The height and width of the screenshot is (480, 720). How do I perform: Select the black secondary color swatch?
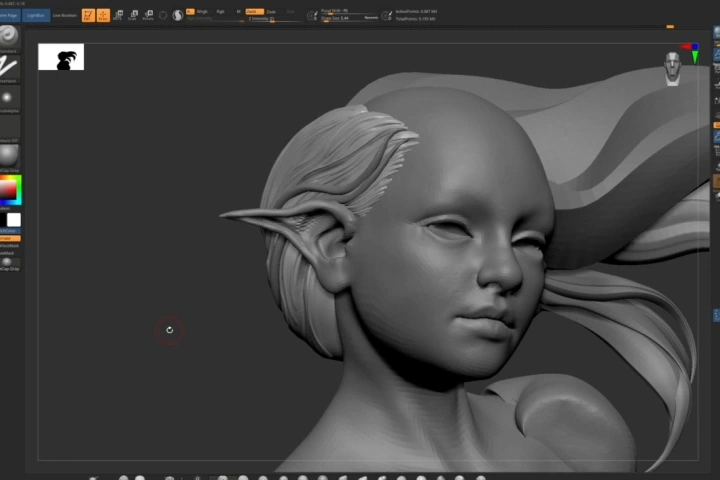(3, 220)
